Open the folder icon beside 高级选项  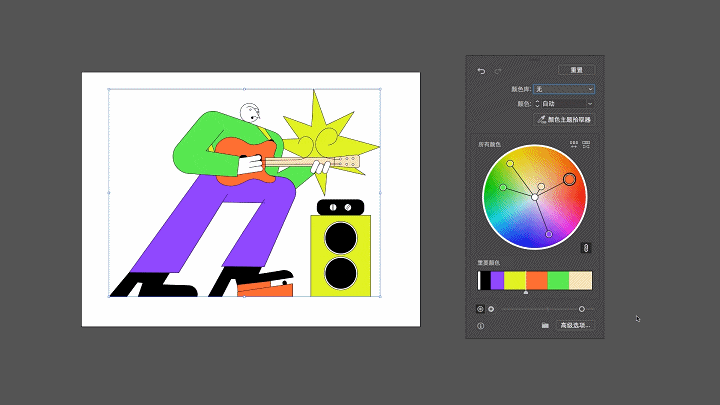[x=545, y=325]
